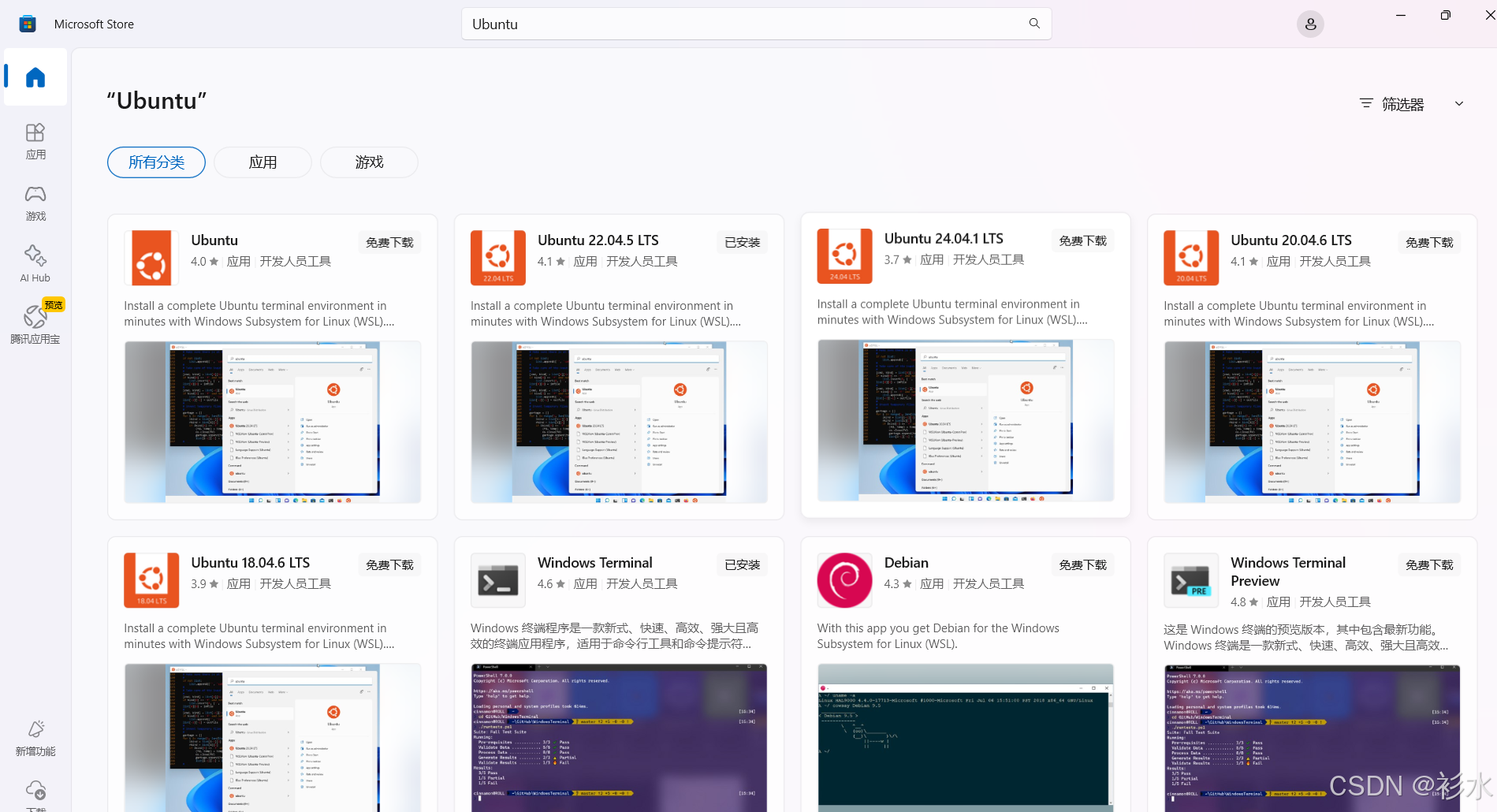Restore down the Microsoft Store window

click(x=1445, y=15)
